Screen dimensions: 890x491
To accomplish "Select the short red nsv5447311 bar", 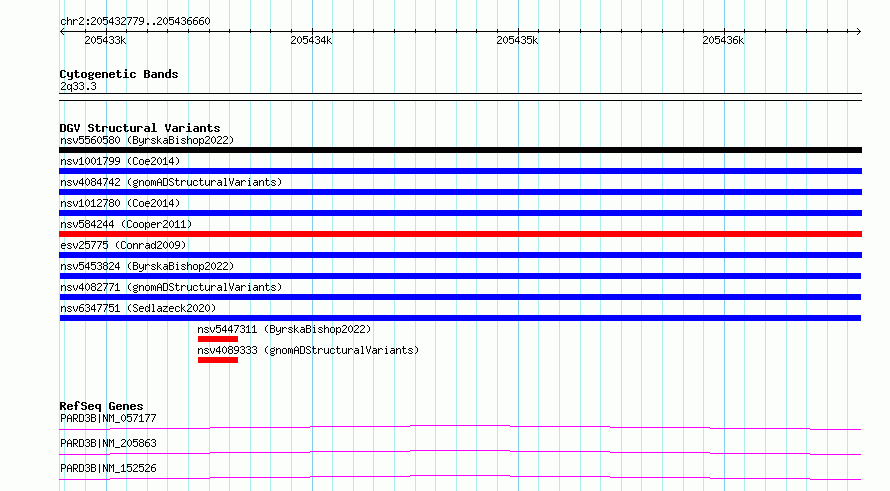I will [x=218, y=339].
